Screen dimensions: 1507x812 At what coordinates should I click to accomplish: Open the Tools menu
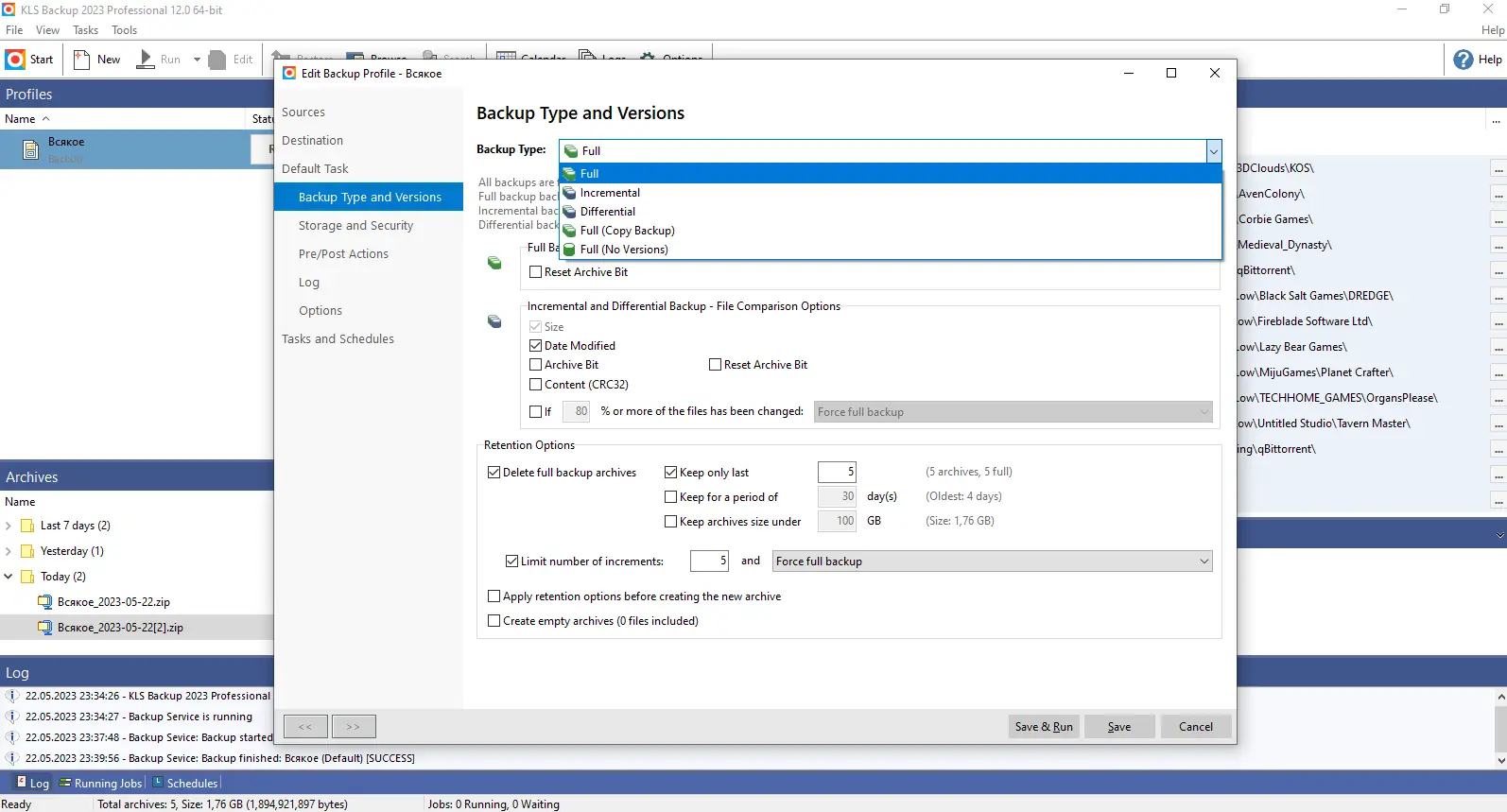point(124,30)
